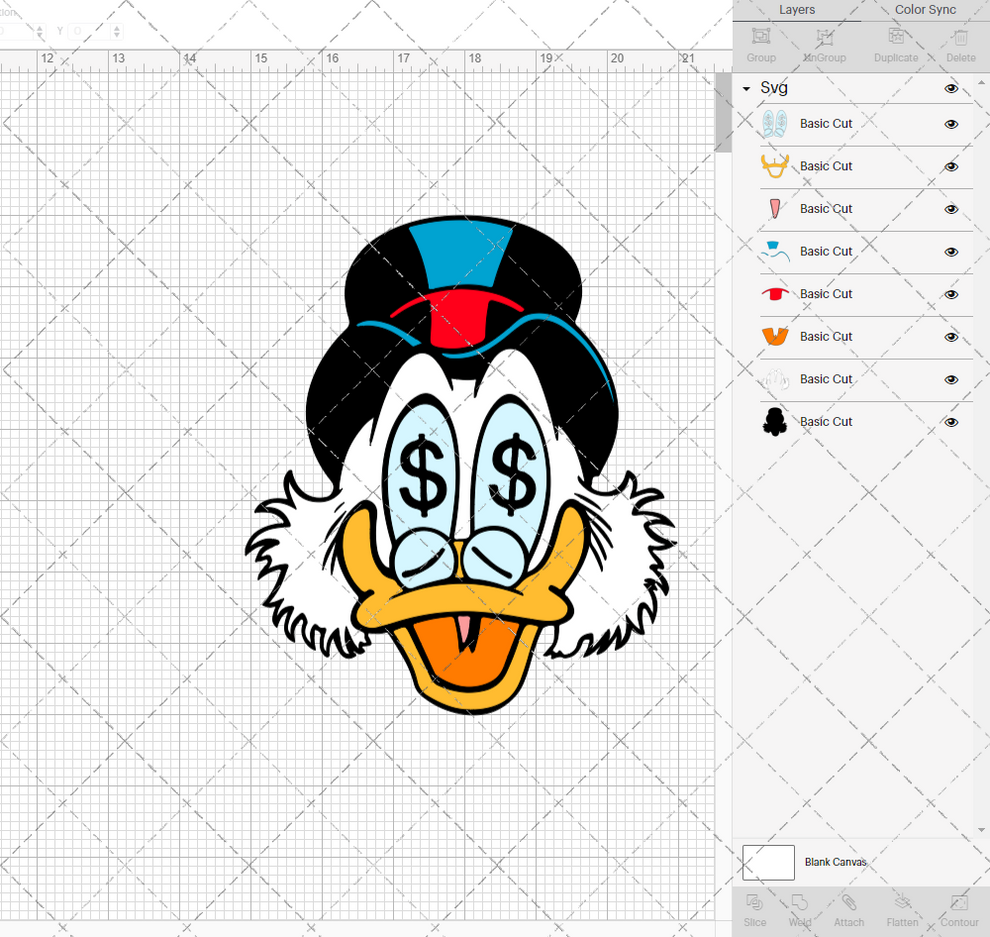Select the Slice tool
This screenshot has height=937, width=990.
click(755, 910)
